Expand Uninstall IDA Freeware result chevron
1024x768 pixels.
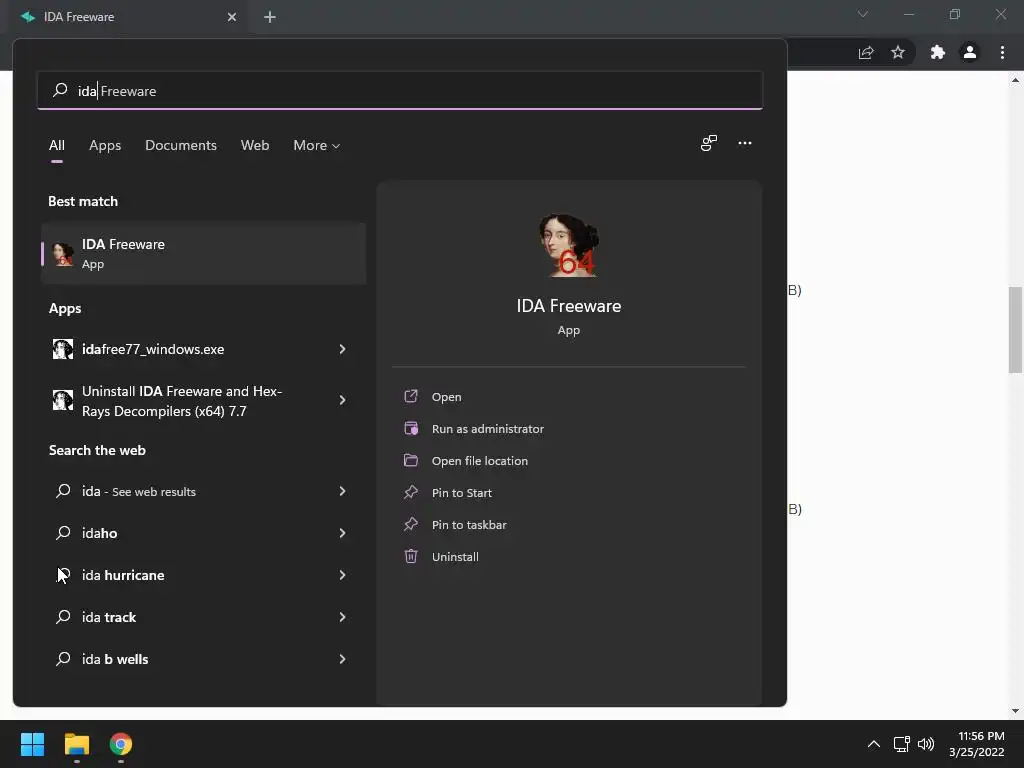[x=342, y=400]
